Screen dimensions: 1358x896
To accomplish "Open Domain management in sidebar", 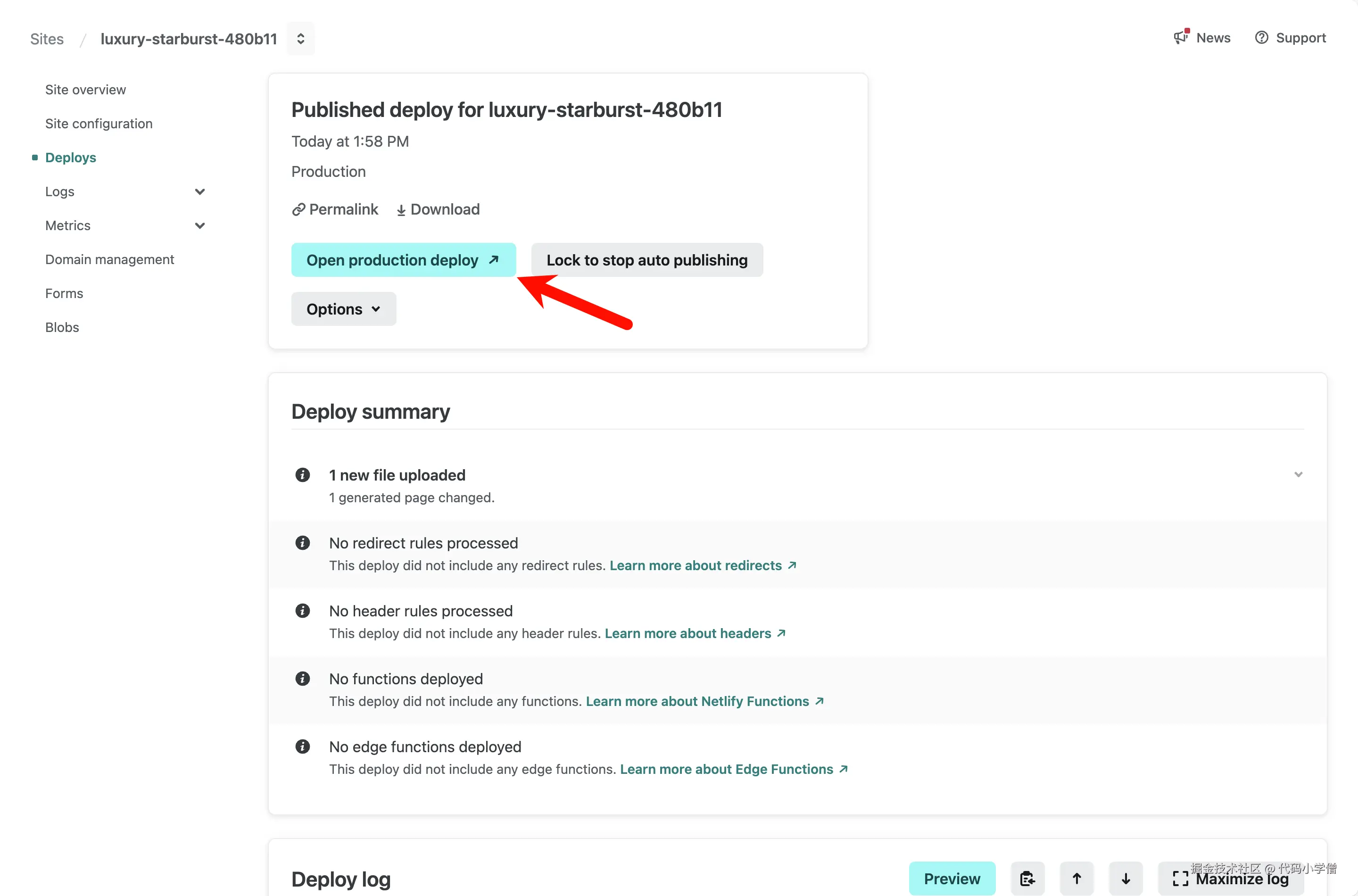I will click(x=110, y=259).
